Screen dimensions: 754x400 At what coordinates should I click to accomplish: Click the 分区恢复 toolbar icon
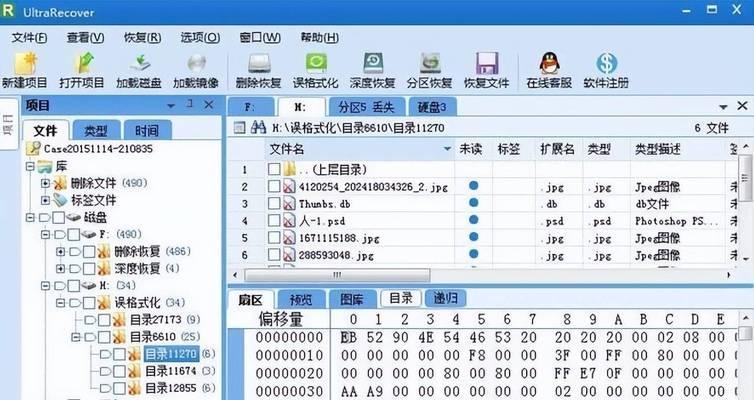pos(429,64)
